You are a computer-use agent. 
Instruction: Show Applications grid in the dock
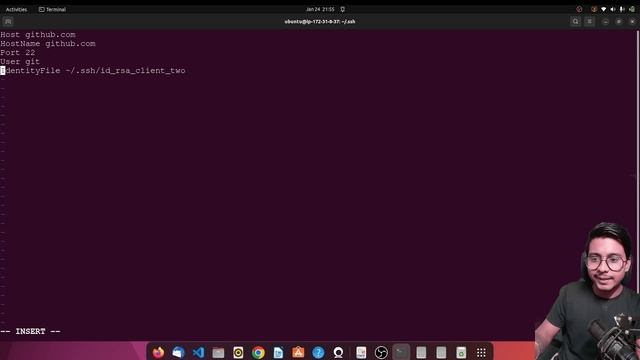point(481,352)
